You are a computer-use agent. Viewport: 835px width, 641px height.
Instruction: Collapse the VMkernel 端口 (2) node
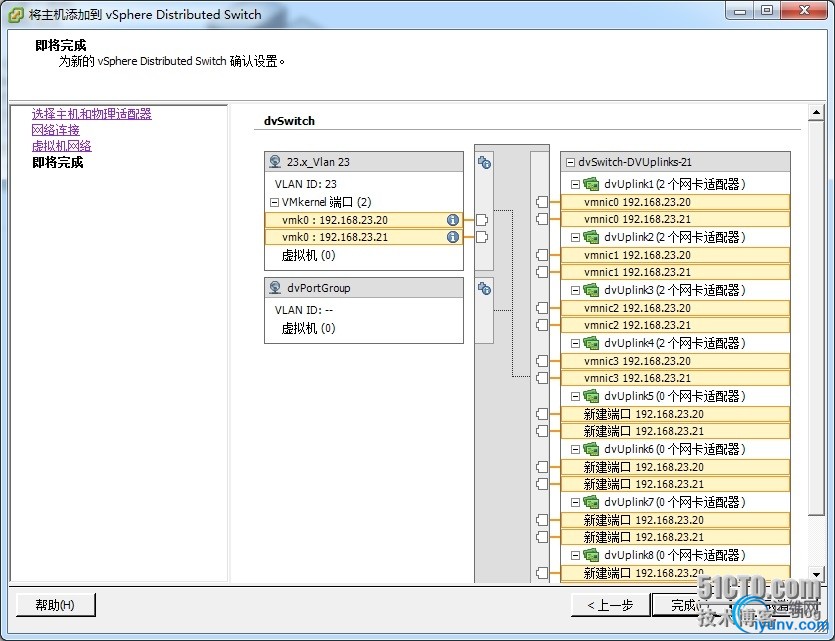click(274, 202)
